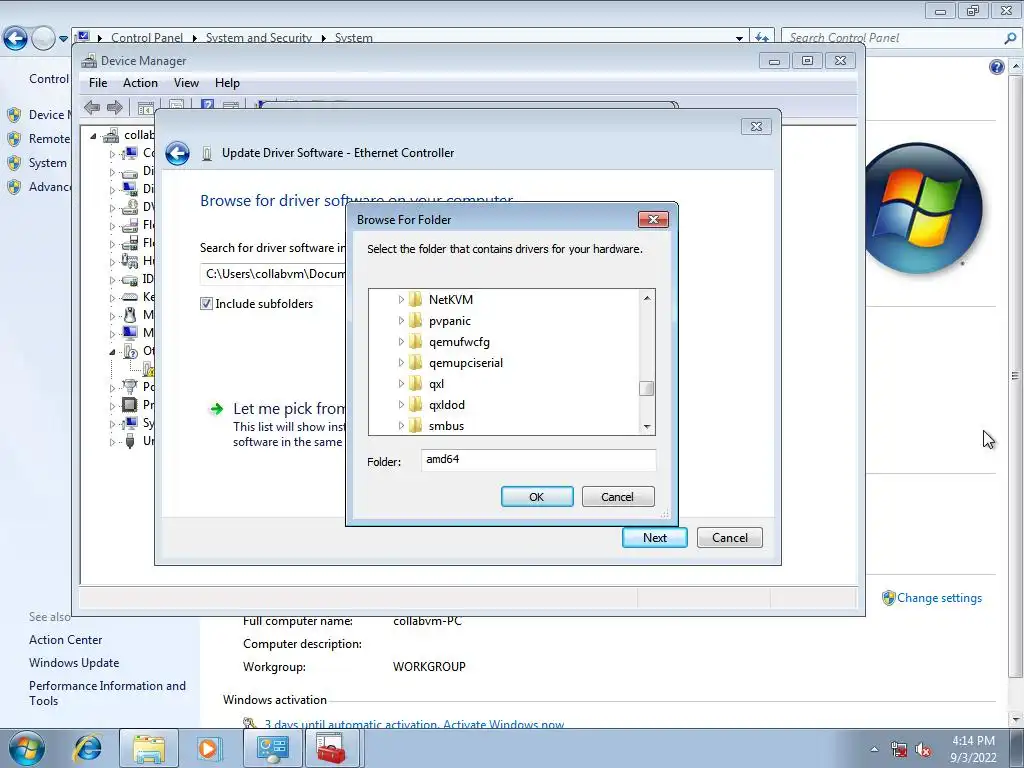Click the taskbar clock showing 4:14 PM
Image resolution: width=1024 pixels, height=768 pixels.
coord(973,749)
